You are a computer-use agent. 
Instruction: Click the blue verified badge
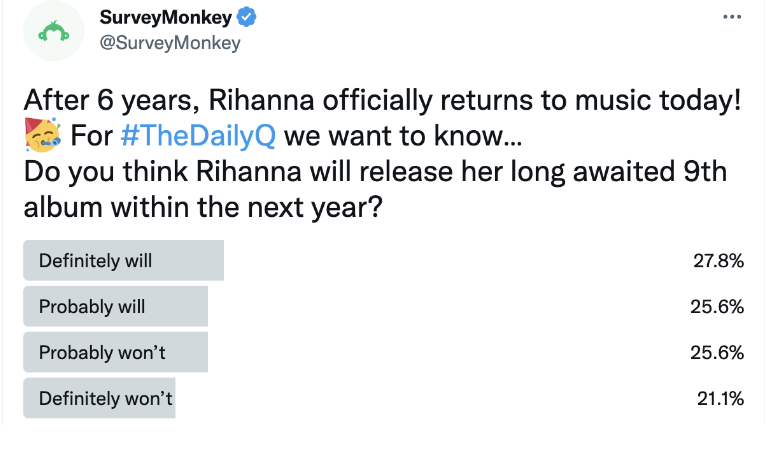(x=247, y=17)
